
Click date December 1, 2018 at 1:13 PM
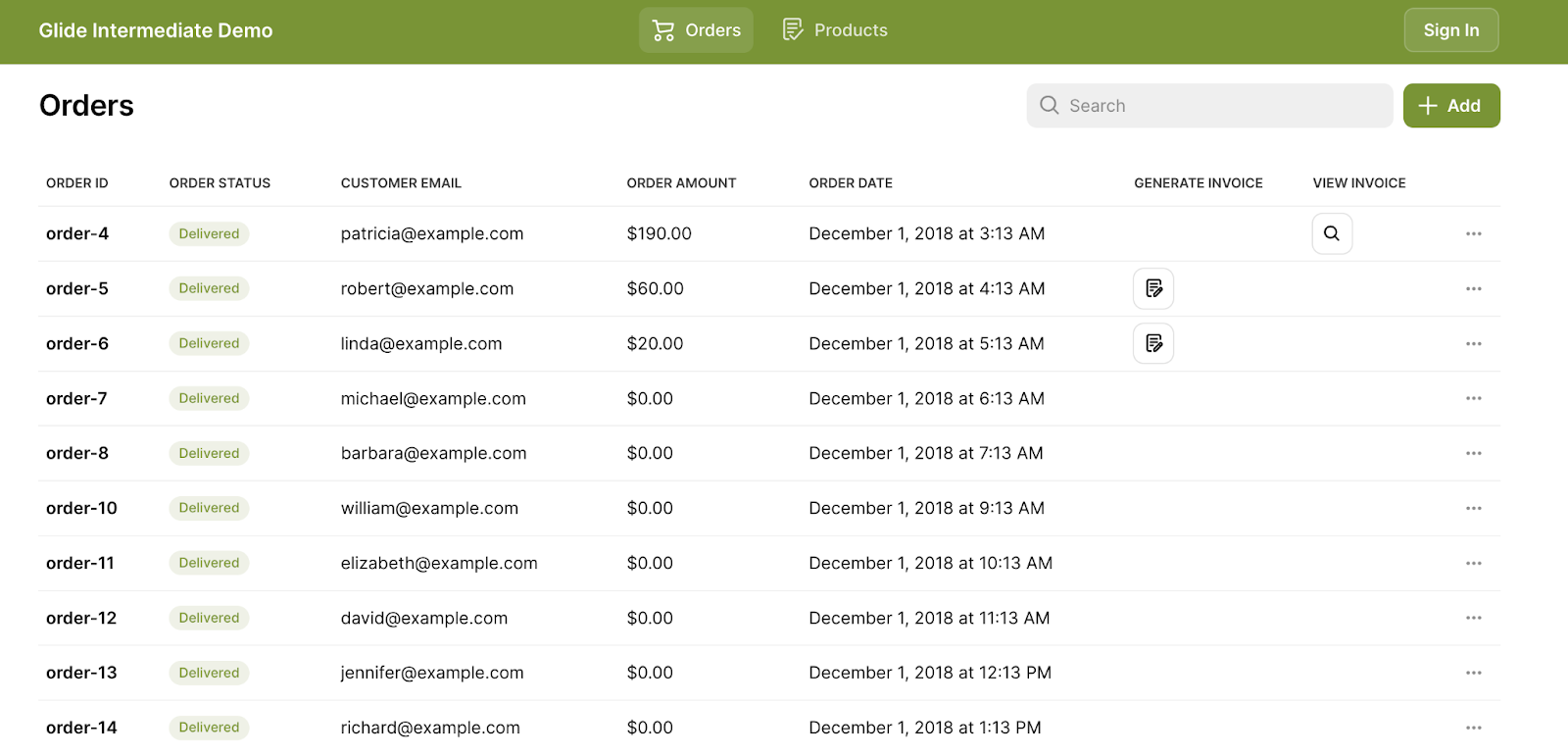(925, 728)
